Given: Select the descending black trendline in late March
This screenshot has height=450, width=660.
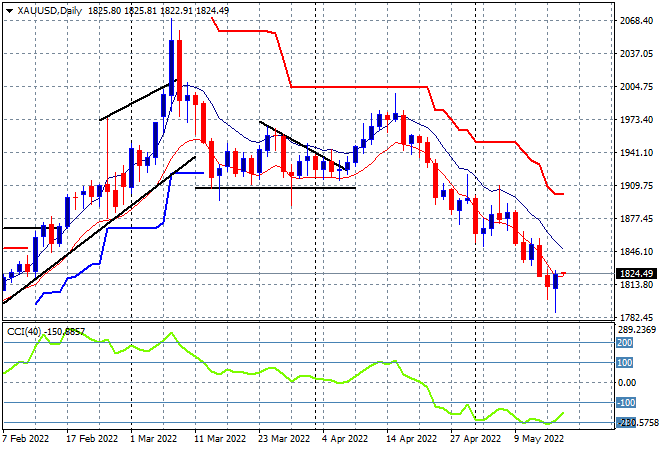Looking at the screenshot, I should 303,146.
